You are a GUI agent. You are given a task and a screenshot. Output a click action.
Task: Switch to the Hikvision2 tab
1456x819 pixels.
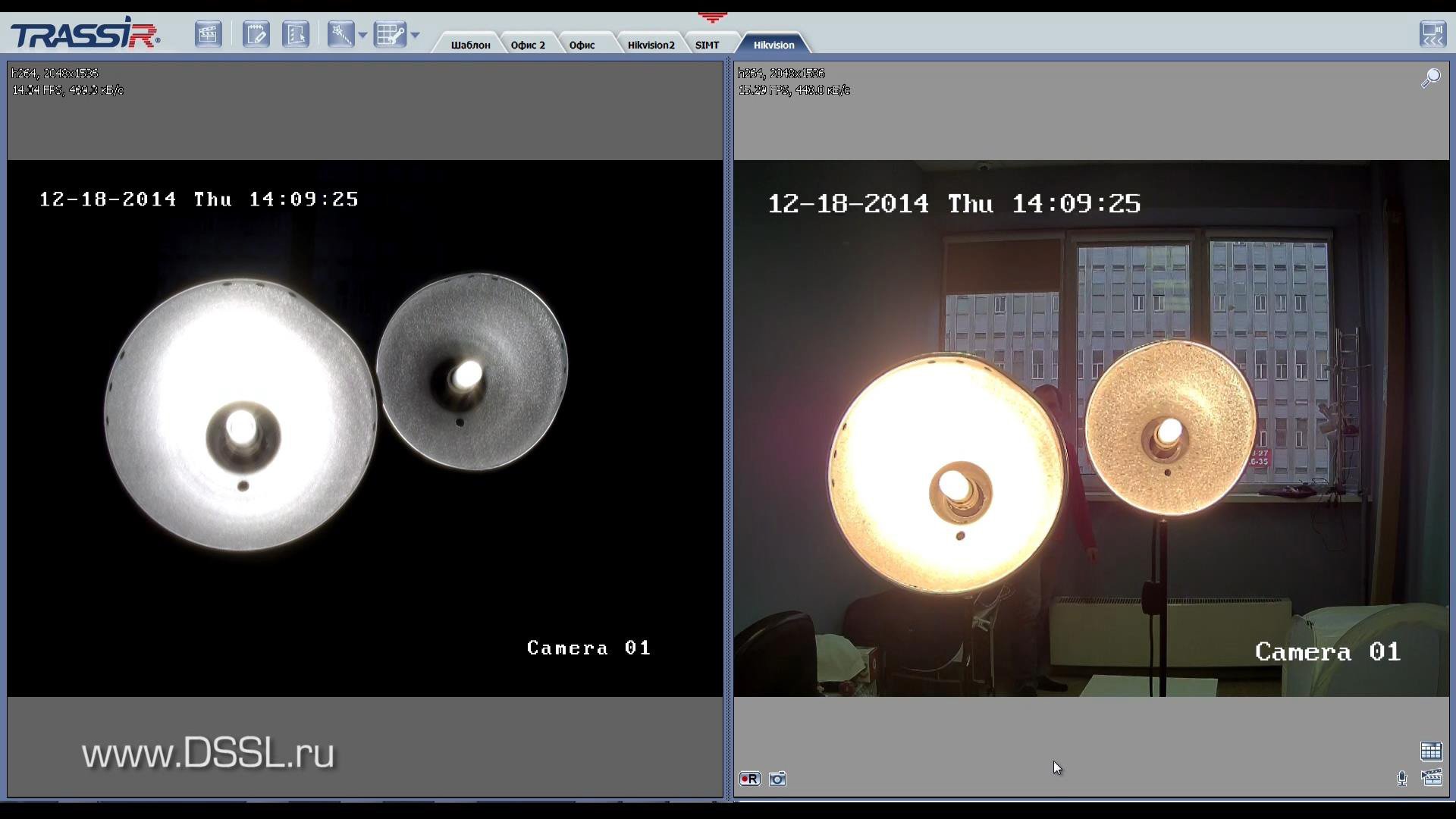point(651,45)
